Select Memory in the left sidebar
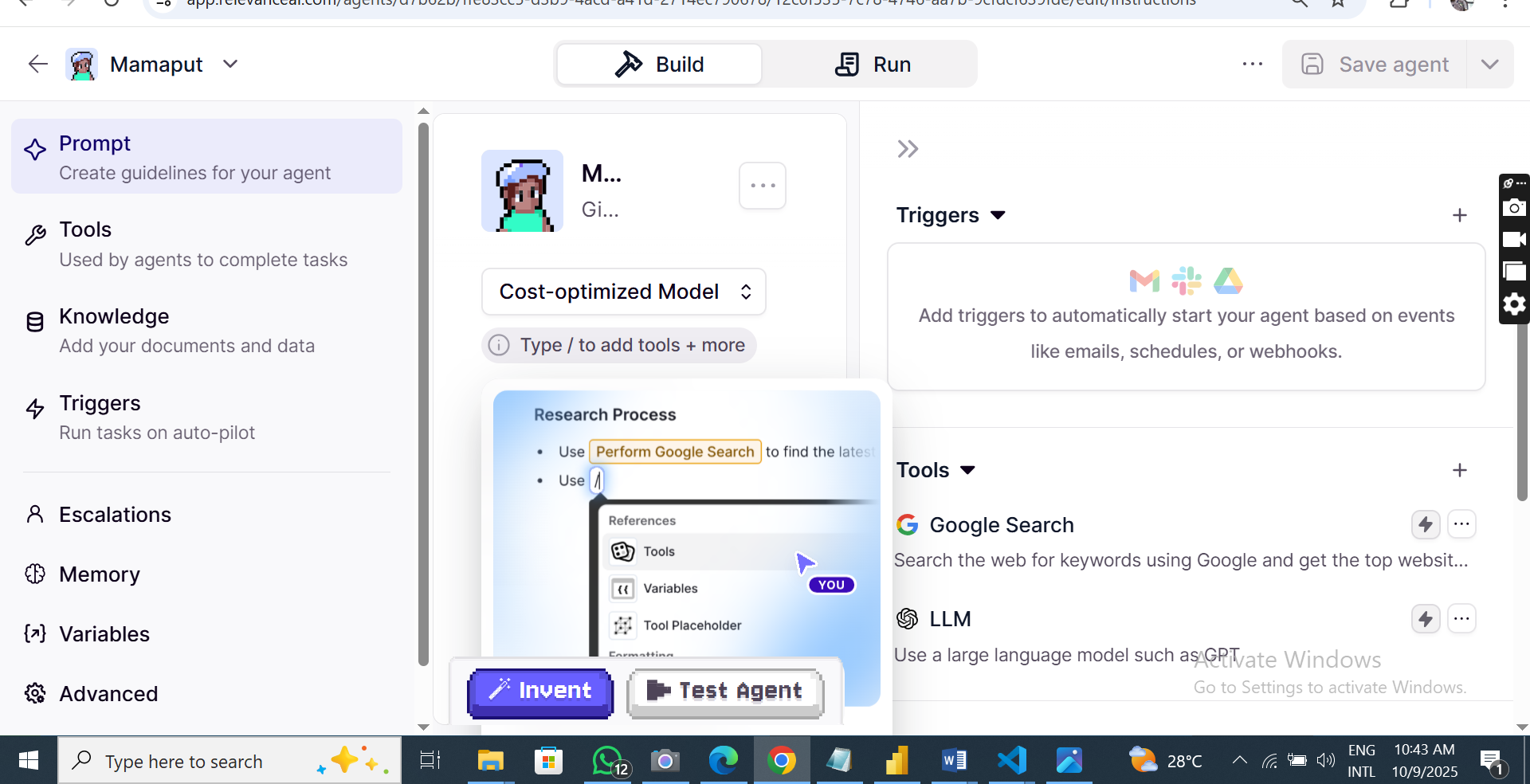Screen dimensions: 1530x784 click(99, 574)
